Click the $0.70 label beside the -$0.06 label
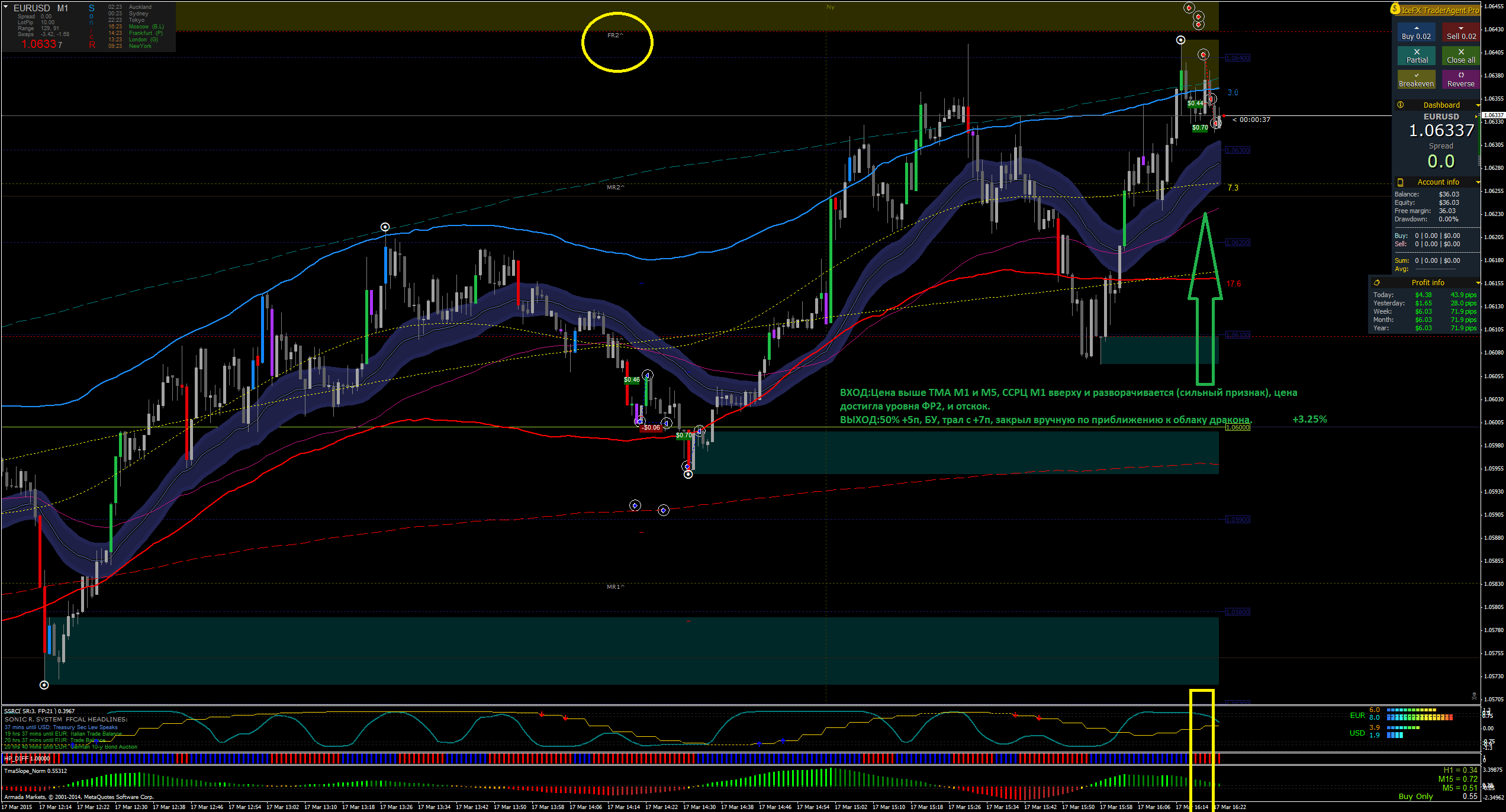1506x812 pixels. (x=684, y=435)
